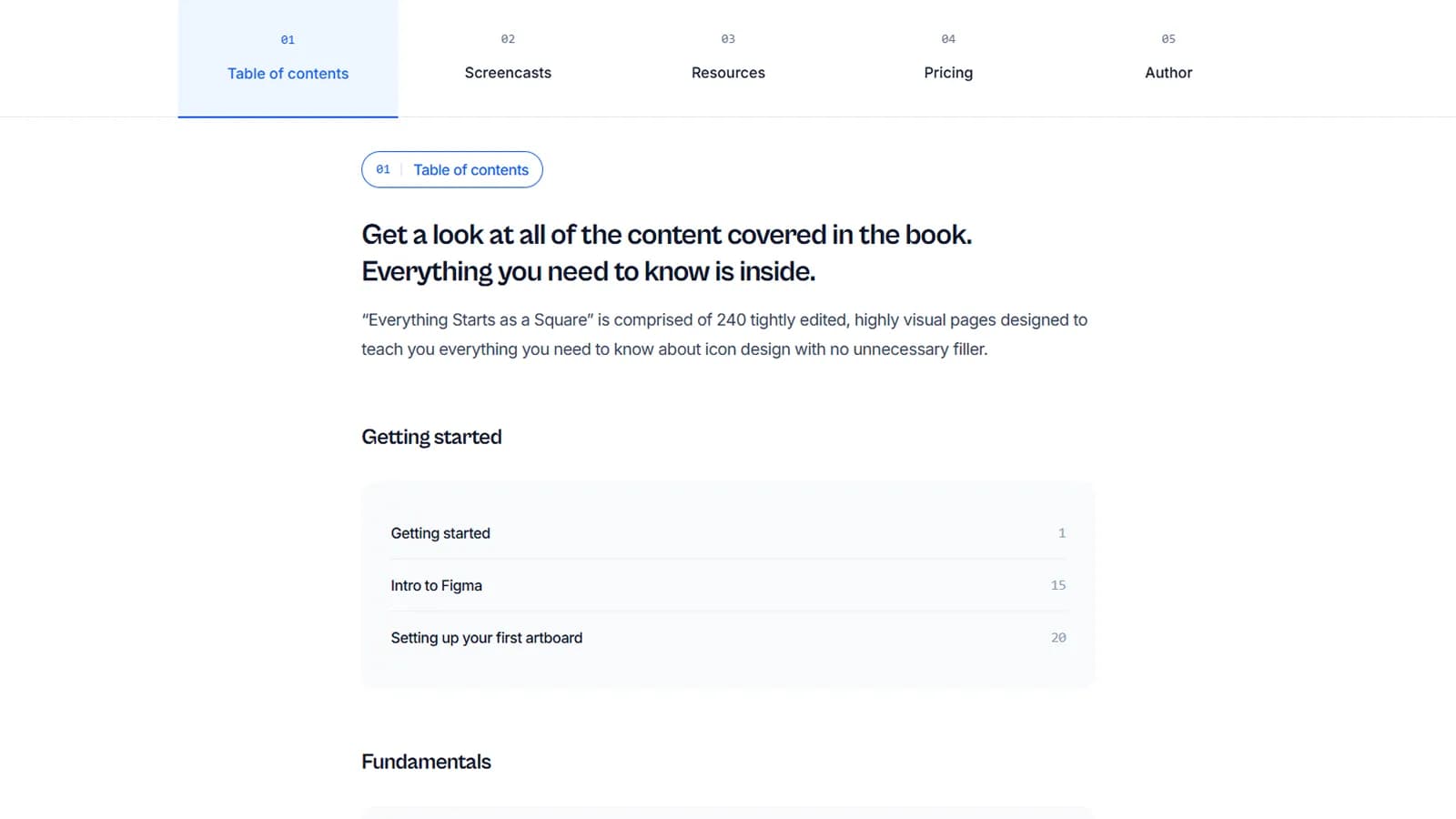Open the Author tab
The height and width of the screenshot is (819, 1456).
point(1168,73)
